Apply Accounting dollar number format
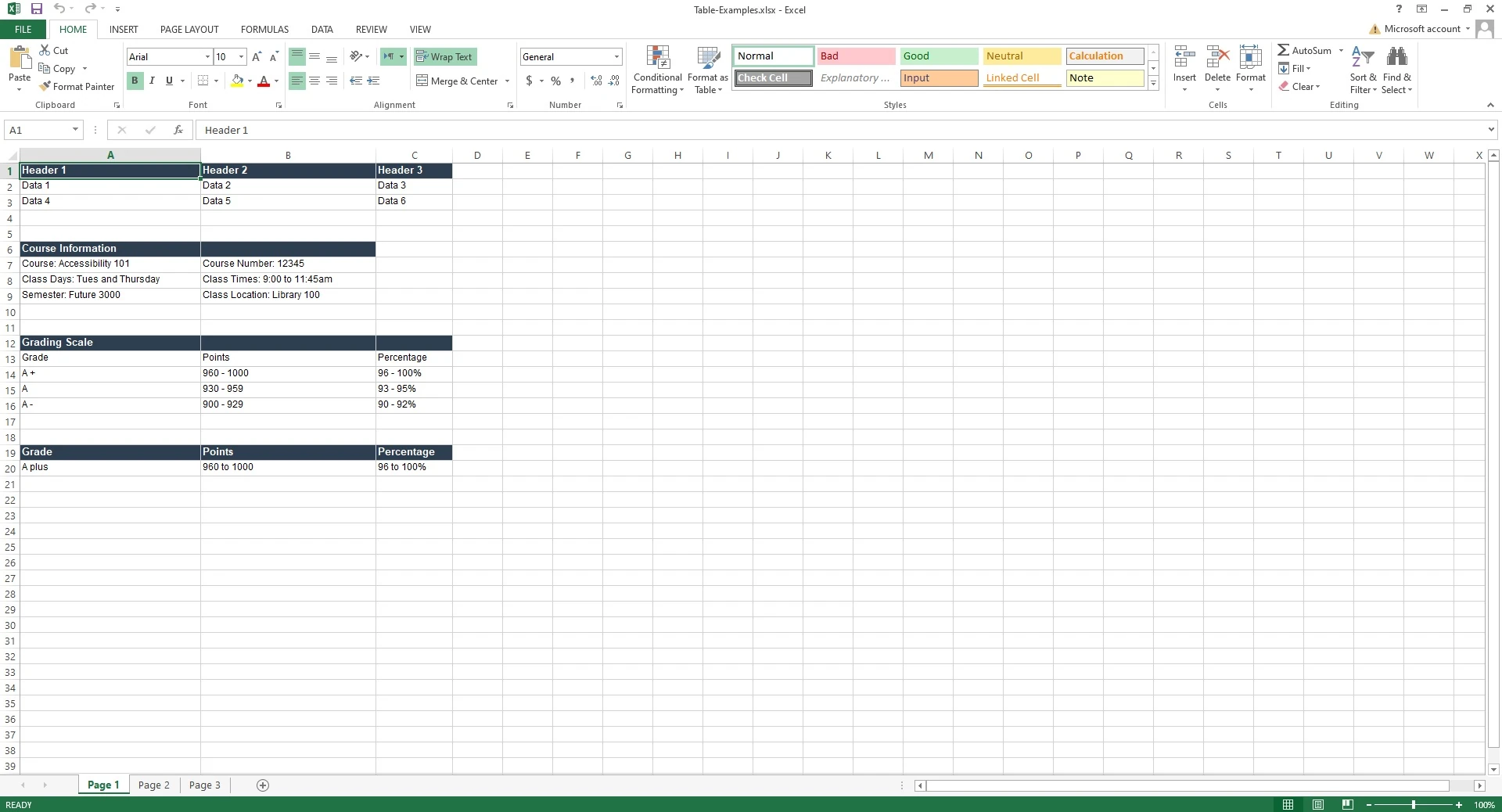The width and height of the screenshot is (1502, 812). [530, 81]
